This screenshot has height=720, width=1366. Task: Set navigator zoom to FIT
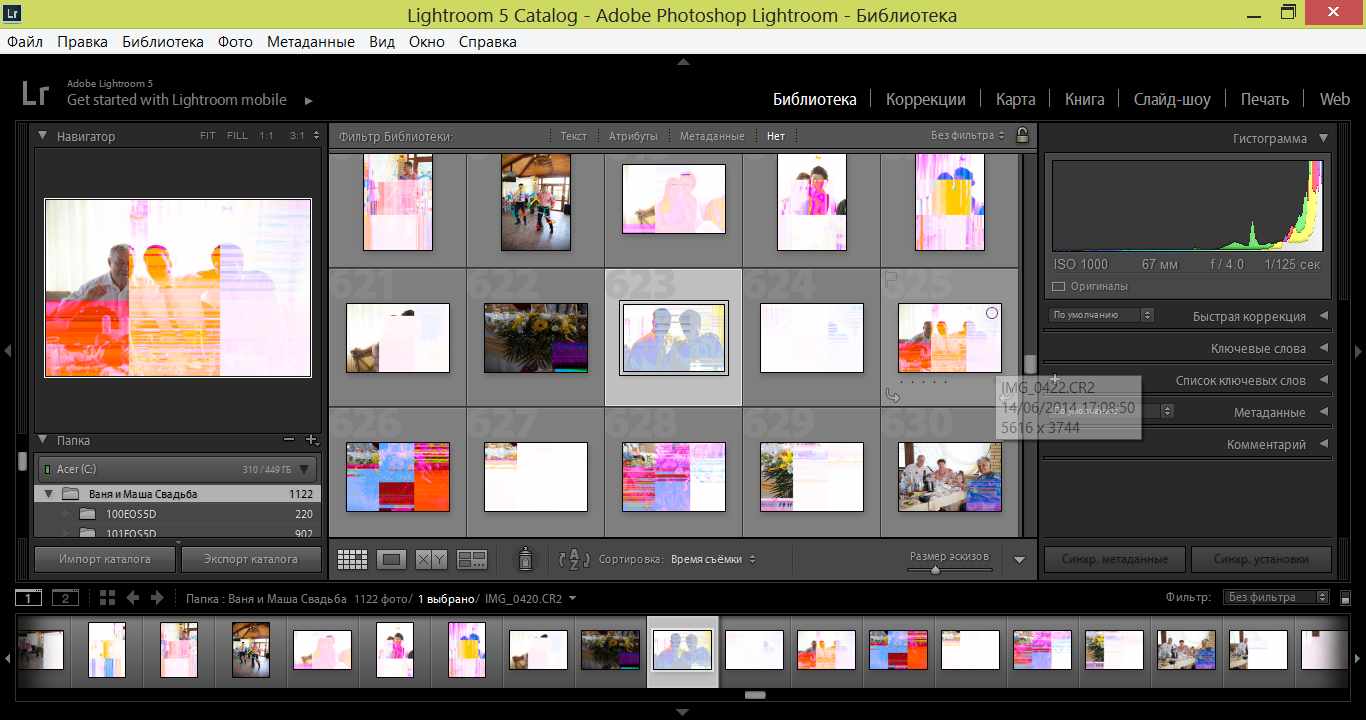point(208,136)
